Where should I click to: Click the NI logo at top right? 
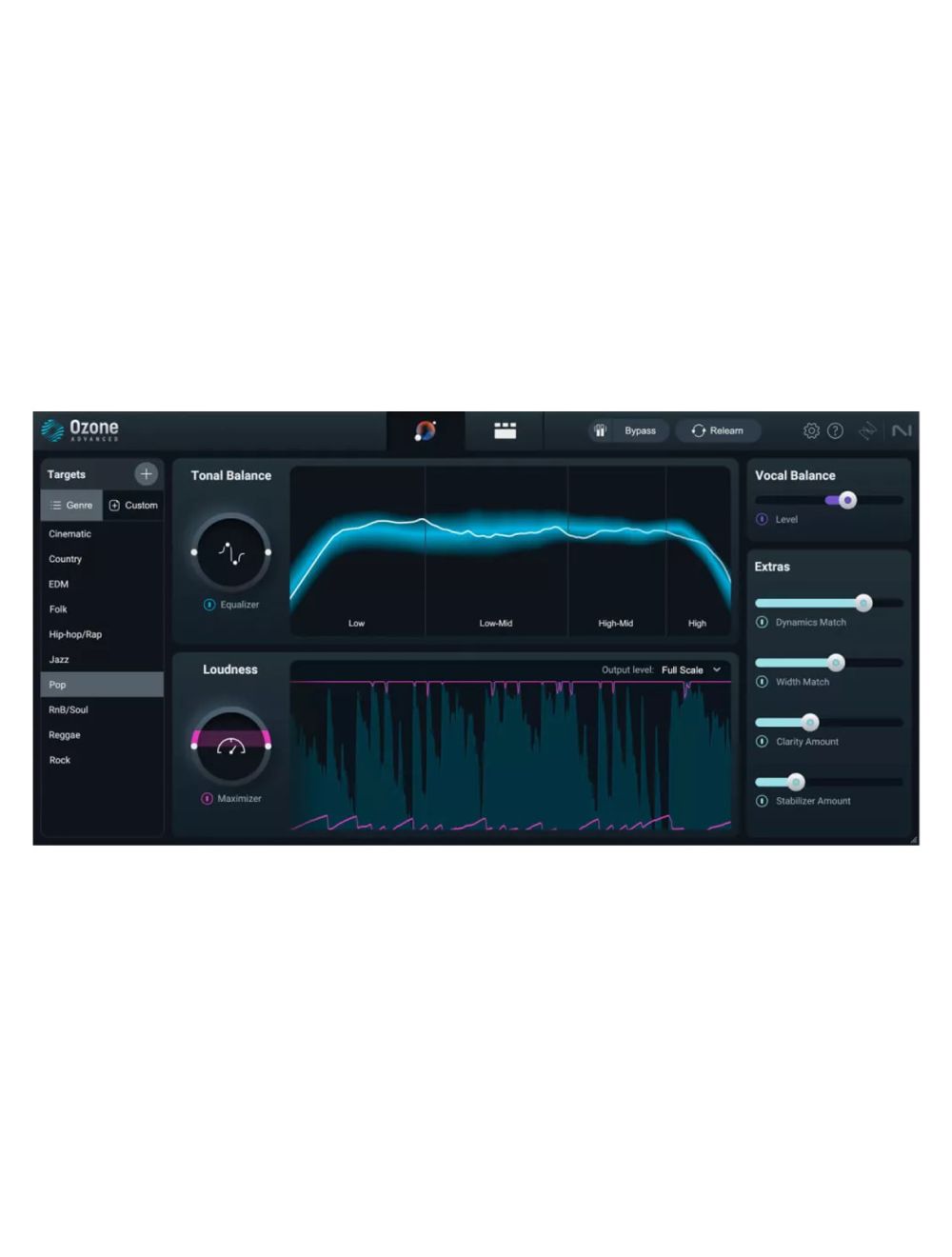pos(902,430)
